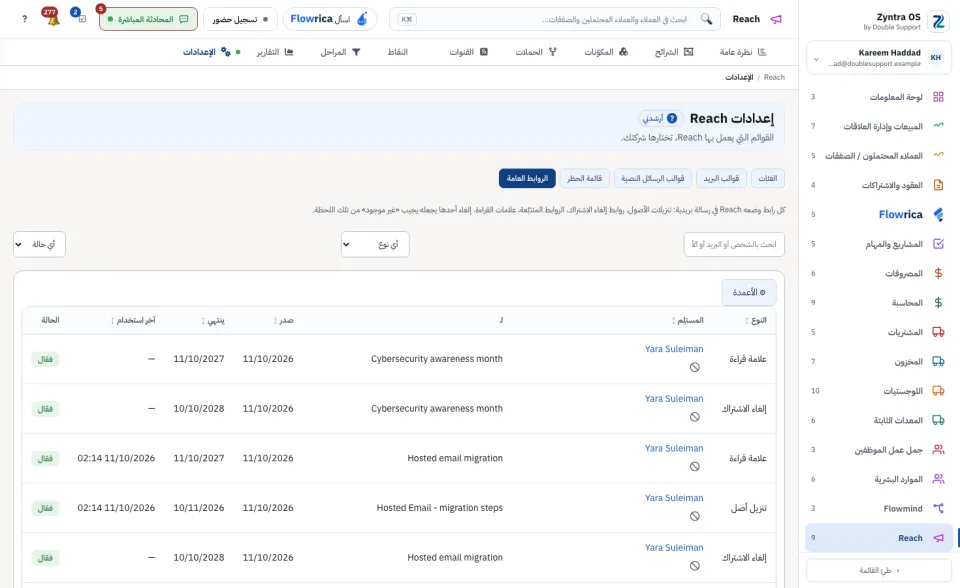Click the جمل عمل الموظفين people icon

click(938, 450)
